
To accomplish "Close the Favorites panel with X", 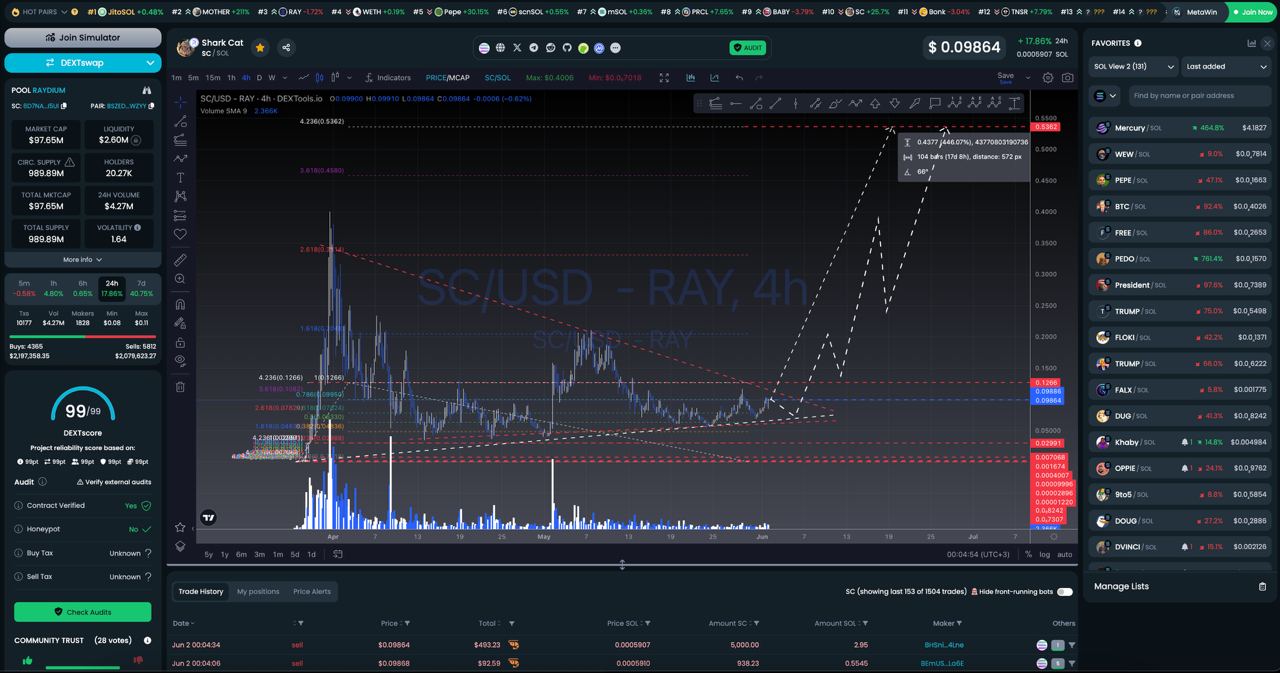I will [1268, 43].
